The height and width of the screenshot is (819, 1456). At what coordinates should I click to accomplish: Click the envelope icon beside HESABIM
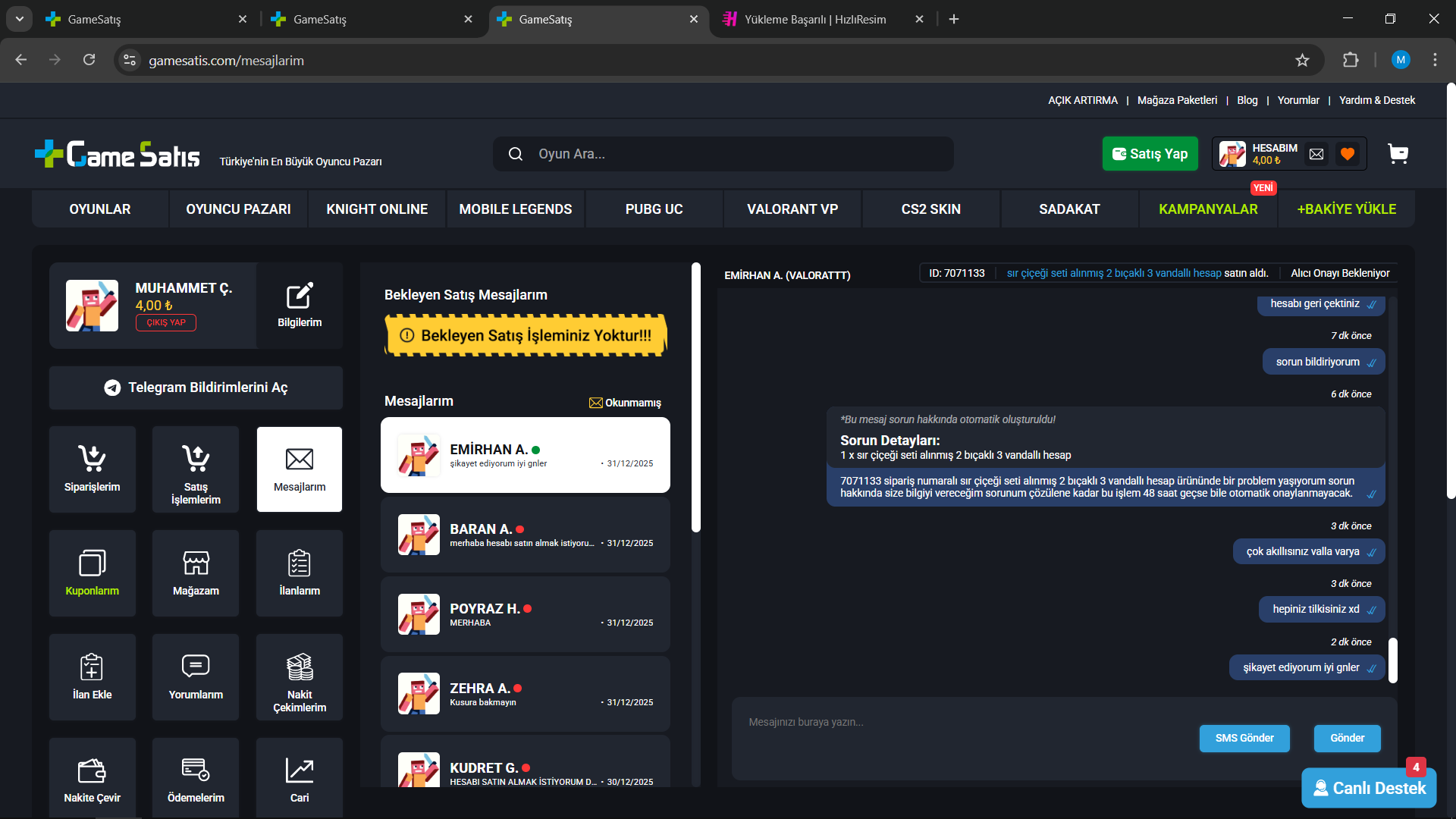[1316, 154]
